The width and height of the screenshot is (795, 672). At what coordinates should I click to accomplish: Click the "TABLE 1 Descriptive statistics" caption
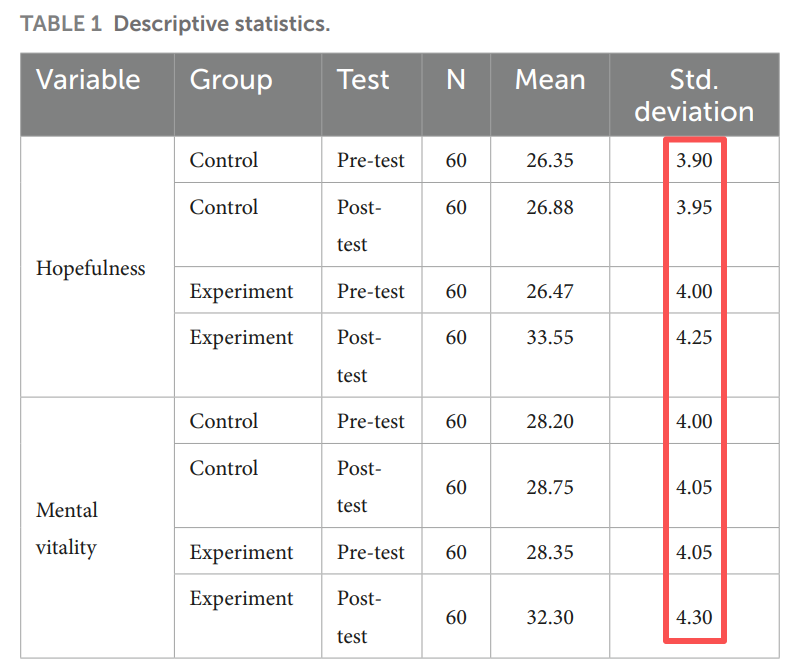coord(175,24)
